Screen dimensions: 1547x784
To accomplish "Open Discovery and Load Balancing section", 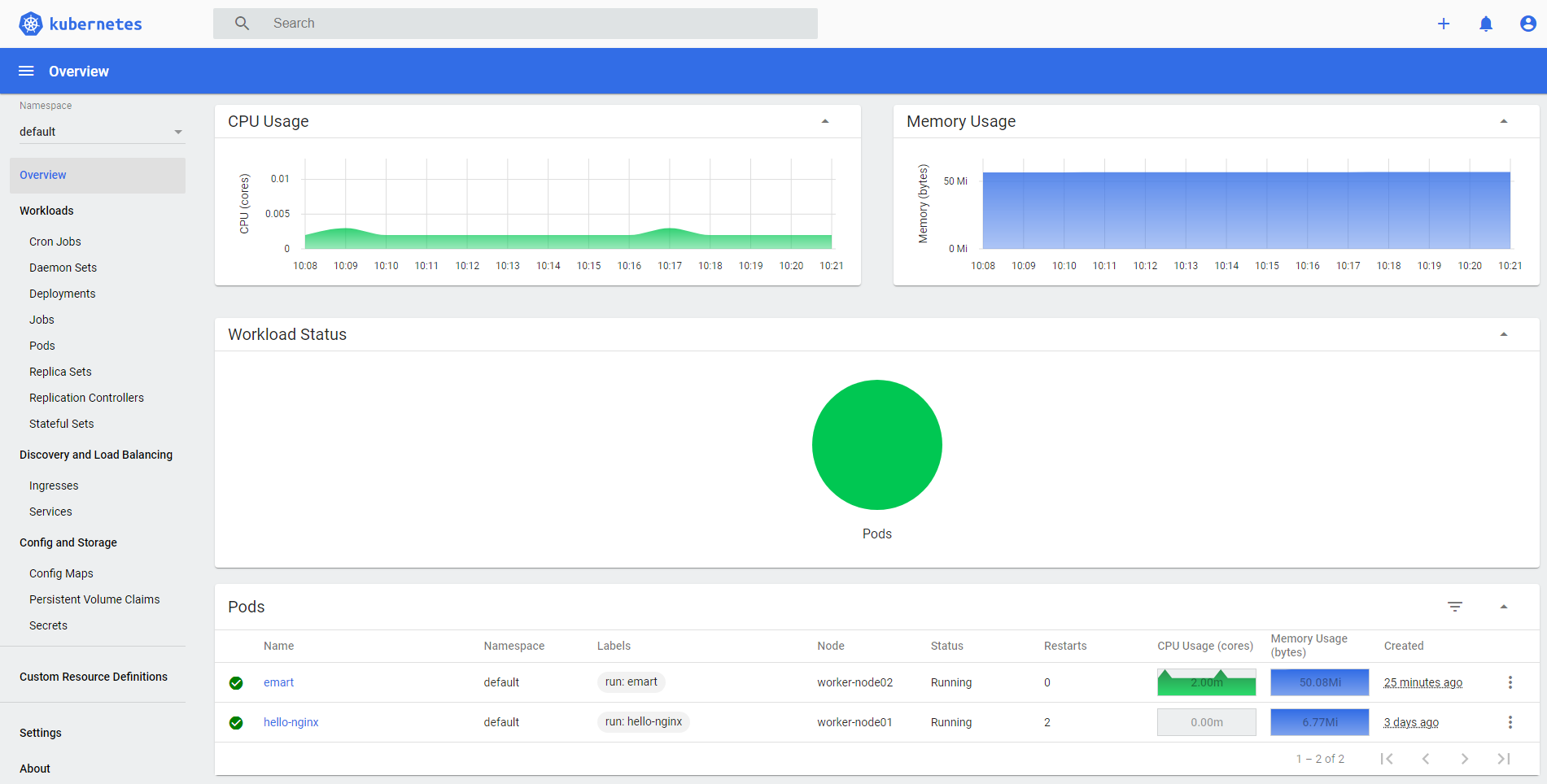I will [96, 455].
